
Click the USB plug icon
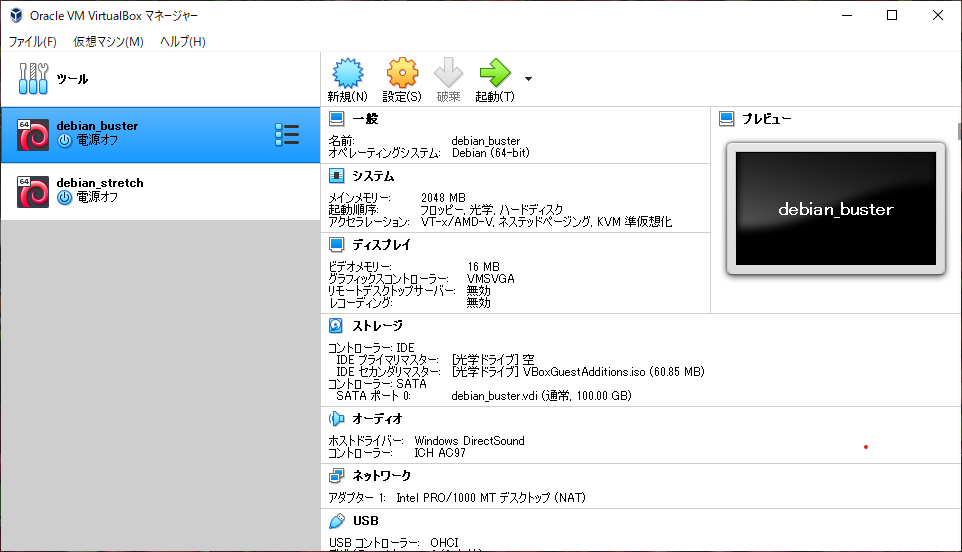click(336, 521)
